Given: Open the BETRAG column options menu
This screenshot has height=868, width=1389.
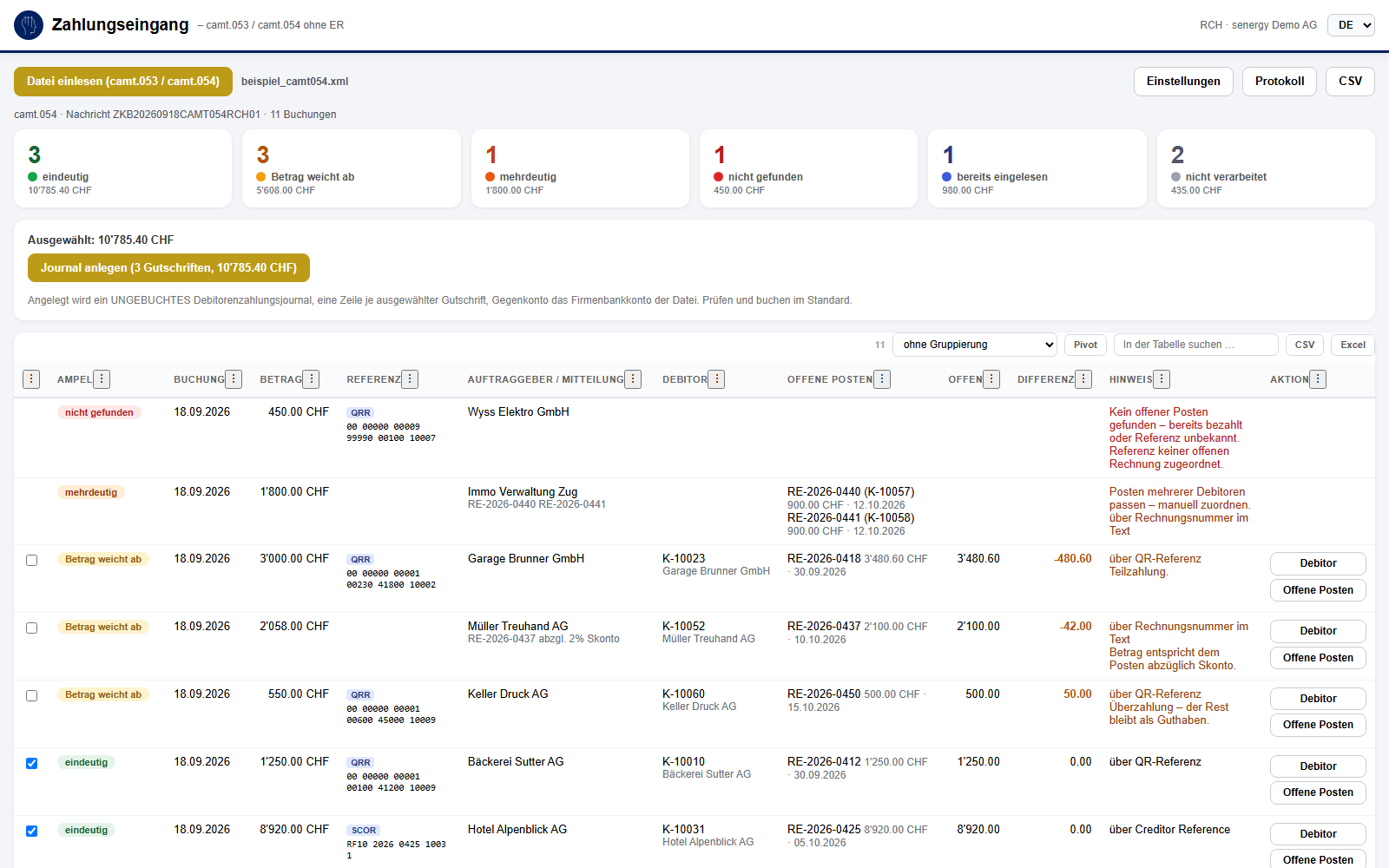Looking at the screenshot, I should [x=312, y=379].
